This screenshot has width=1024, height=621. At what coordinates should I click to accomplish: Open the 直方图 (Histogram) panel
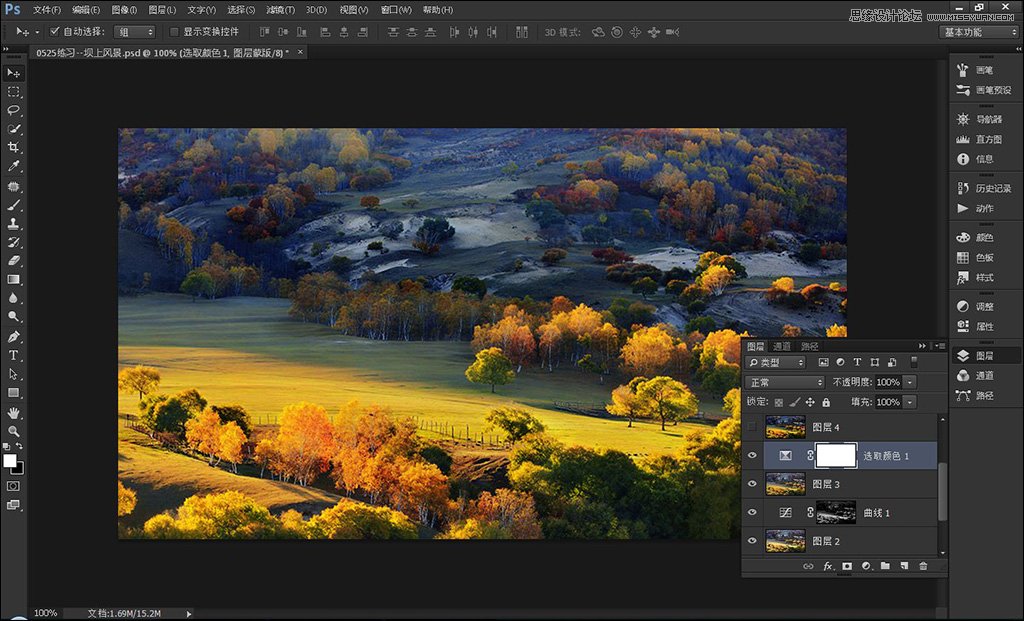pyautogui.click(x=984, y=139)
